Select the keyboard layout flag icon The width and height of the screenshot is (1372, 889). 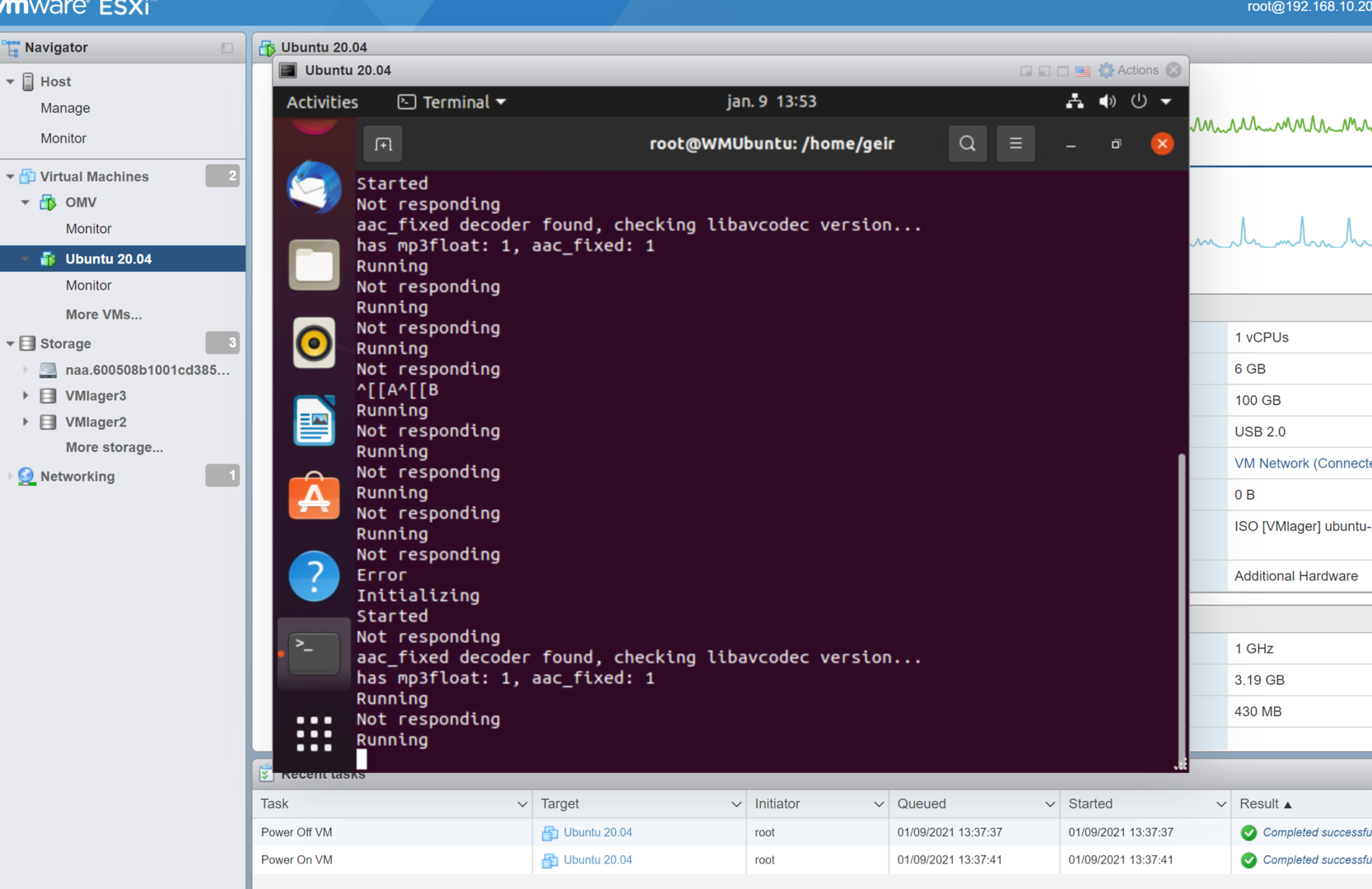[x=1083, y=71]
